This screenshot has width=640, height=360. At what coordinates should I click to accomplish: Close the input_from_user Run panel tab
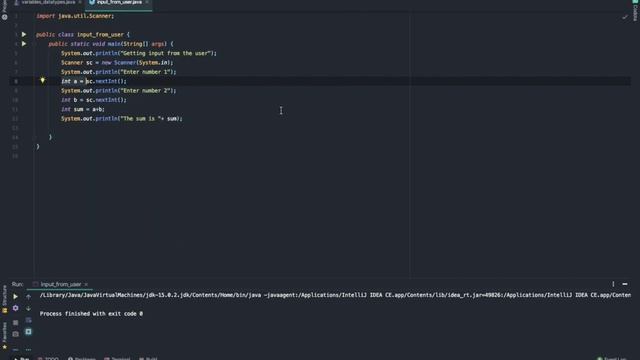click(x=86, y=284)
